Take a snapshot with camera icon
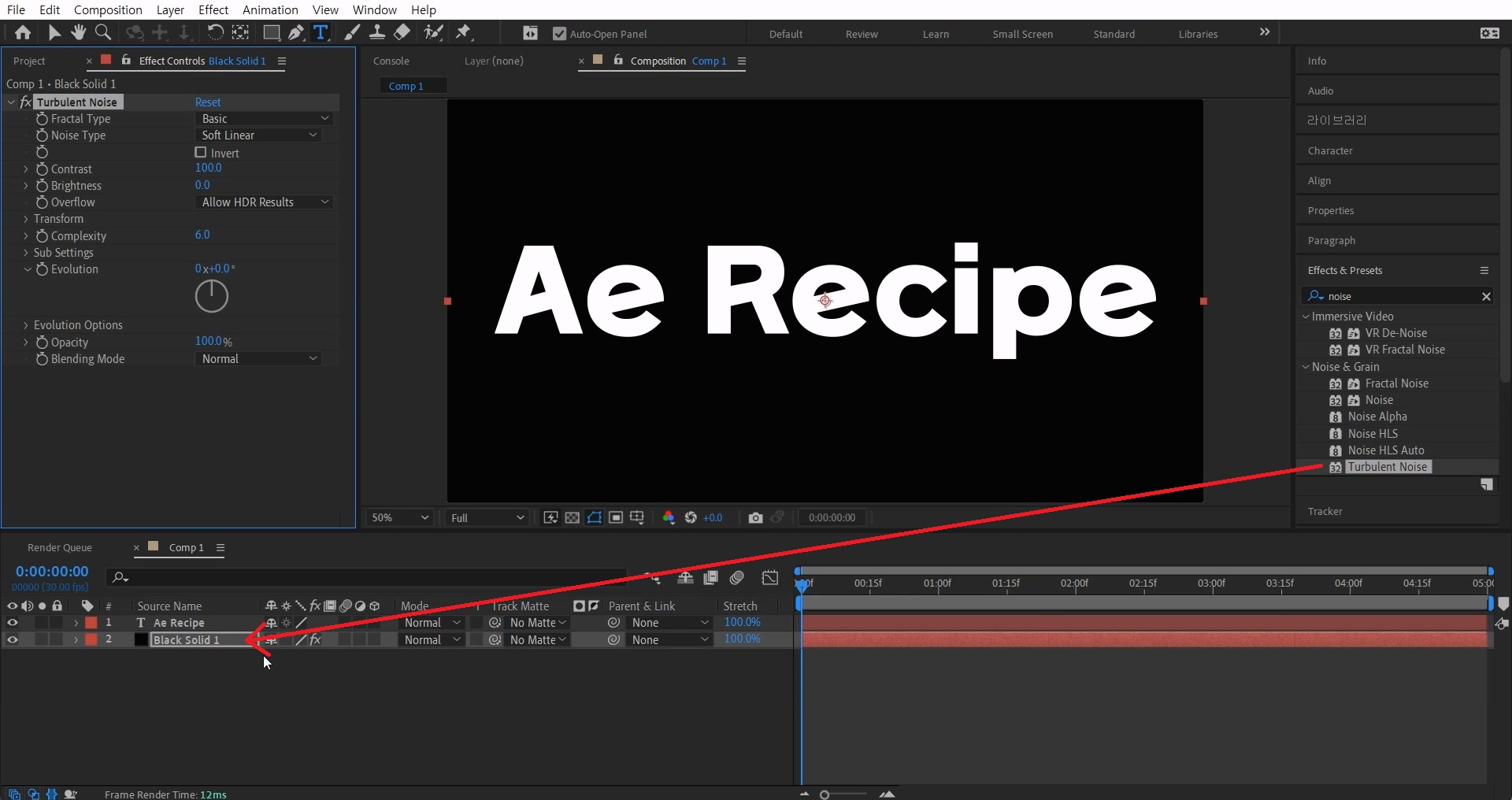Viewport: 1512px width, 800px height. click(x=755, y=517)
